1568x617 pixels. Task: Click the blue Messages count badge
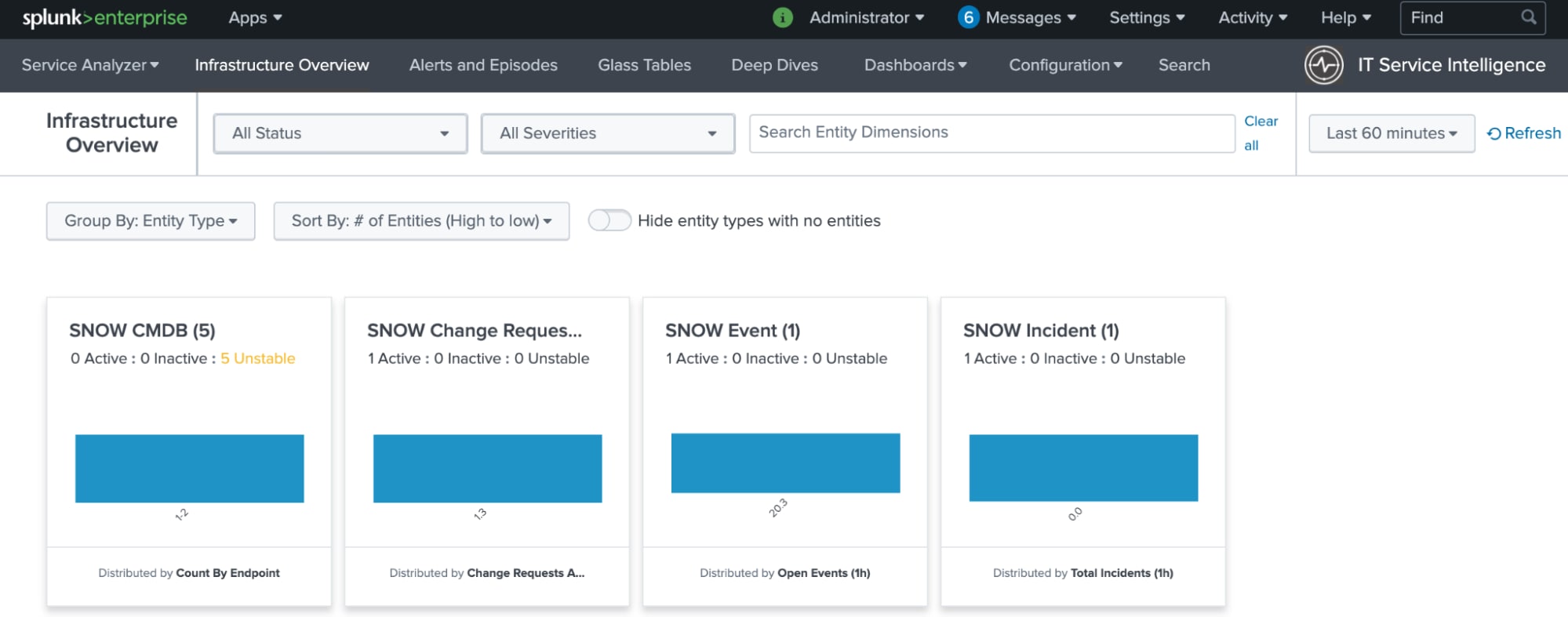coord(968,17)
